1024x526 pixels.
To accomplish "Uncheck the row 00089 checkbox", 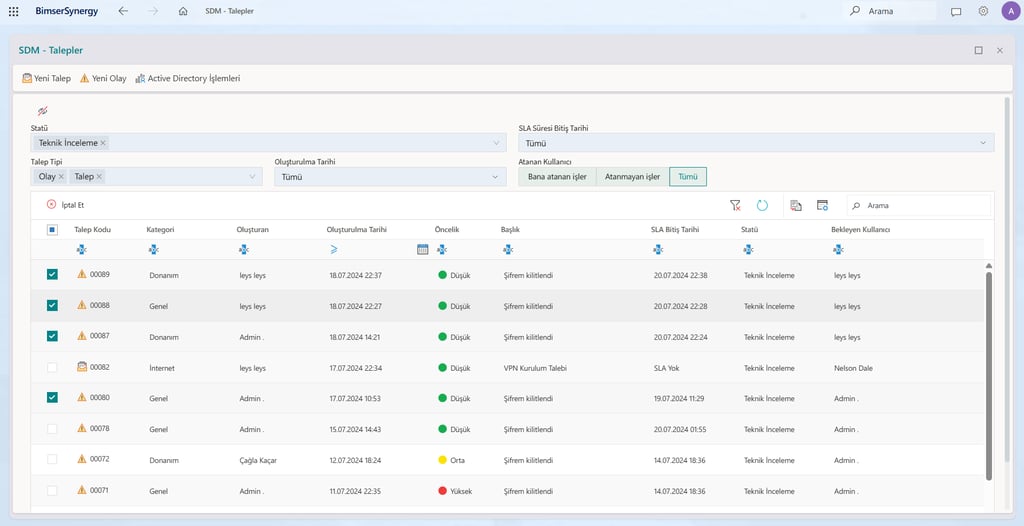I will point(52,275).
